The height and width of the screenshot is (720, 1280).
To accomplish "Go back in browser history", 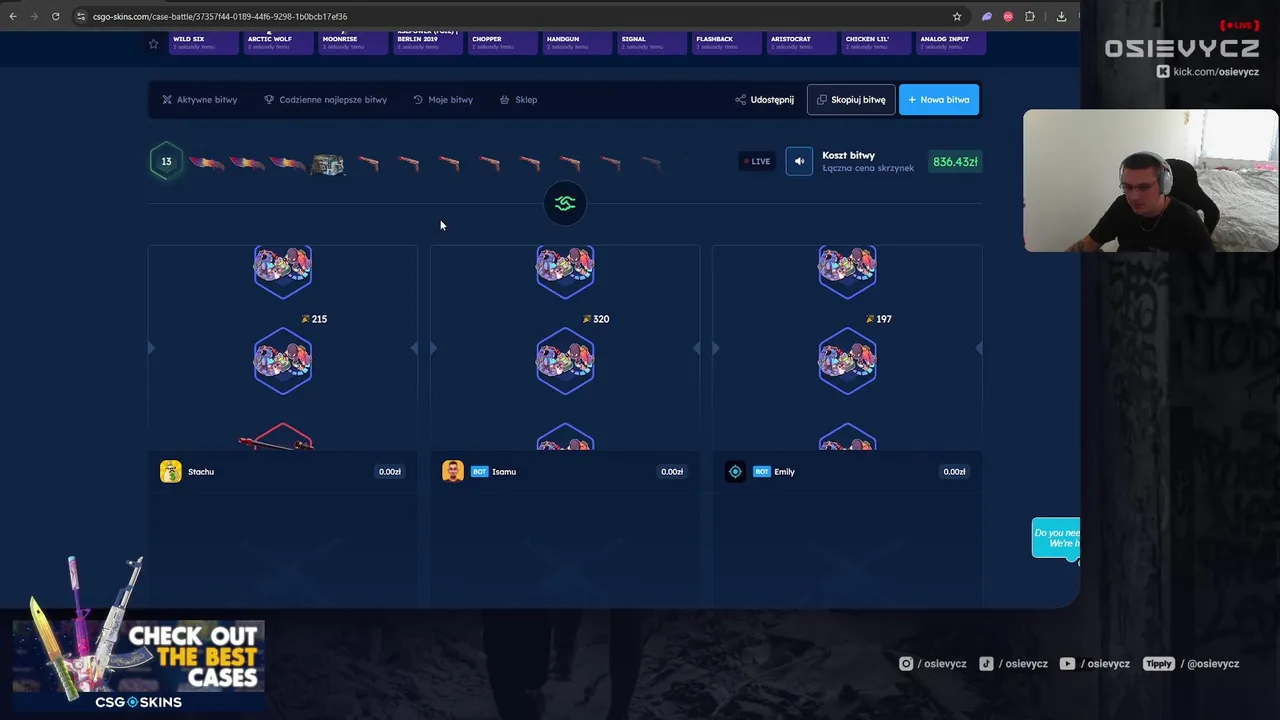I will (x=13, y=16).
